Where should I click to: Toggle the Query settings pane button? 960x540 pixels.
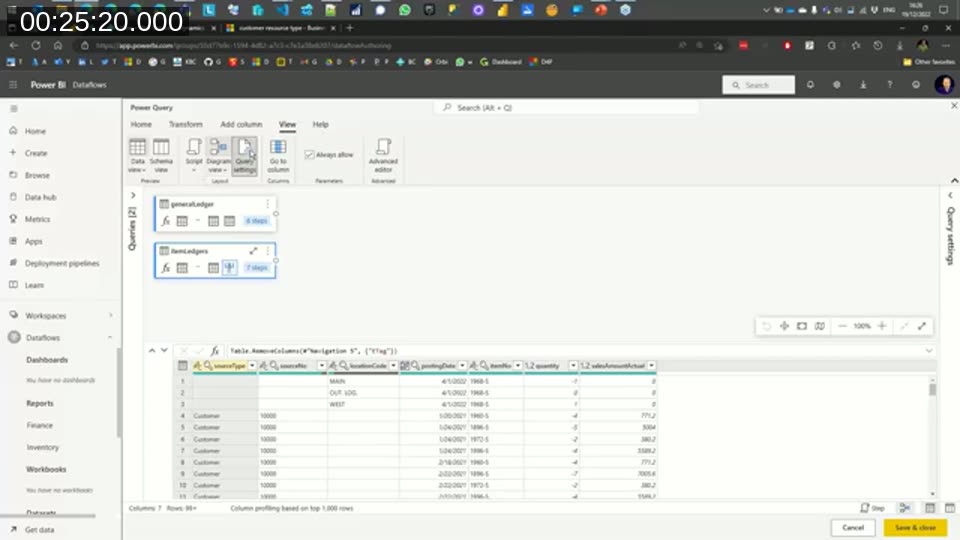pos(244,156)
